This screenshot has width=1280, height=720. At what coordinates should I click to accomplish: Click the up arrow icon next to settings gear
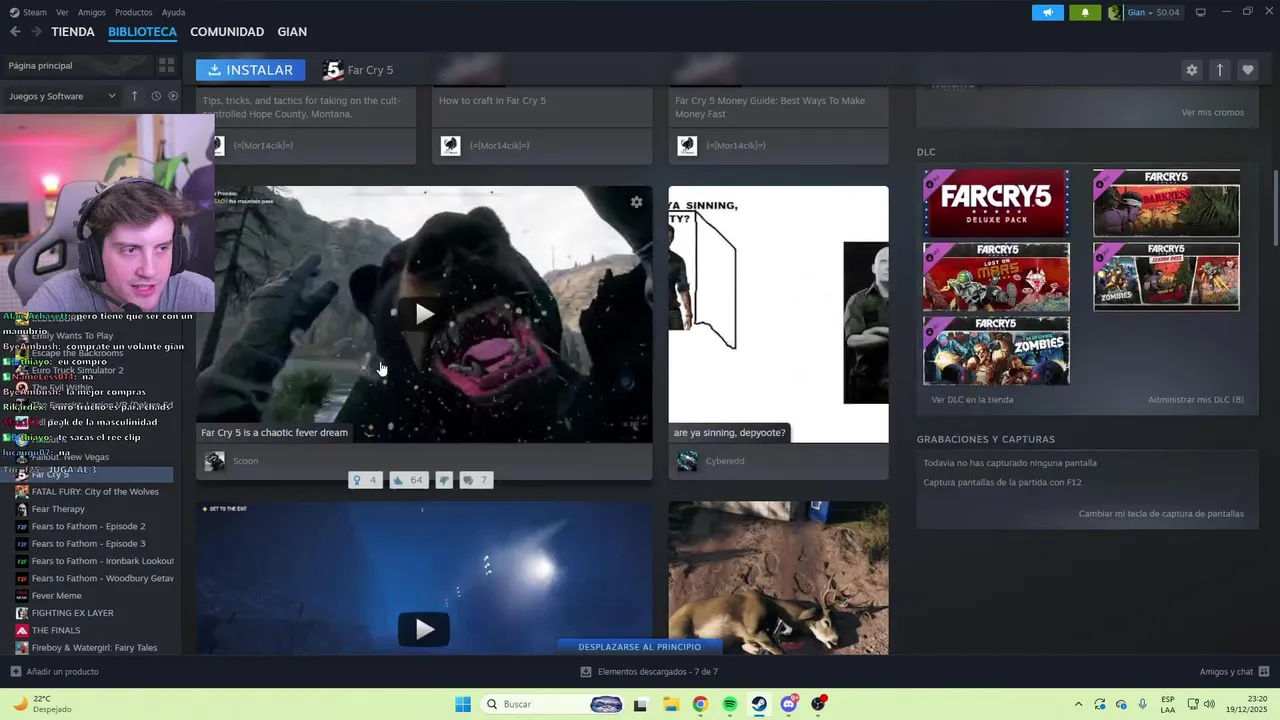click(1219, 70)
